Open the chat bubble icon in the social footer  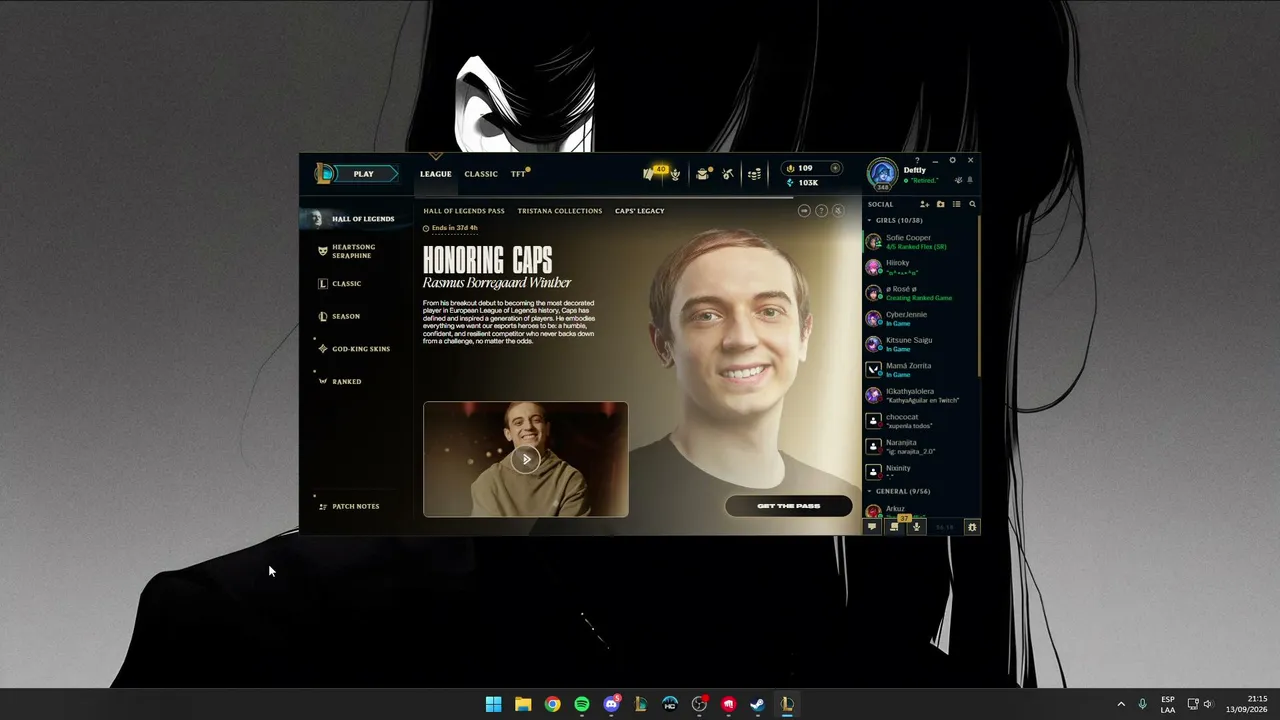point(872,527)
